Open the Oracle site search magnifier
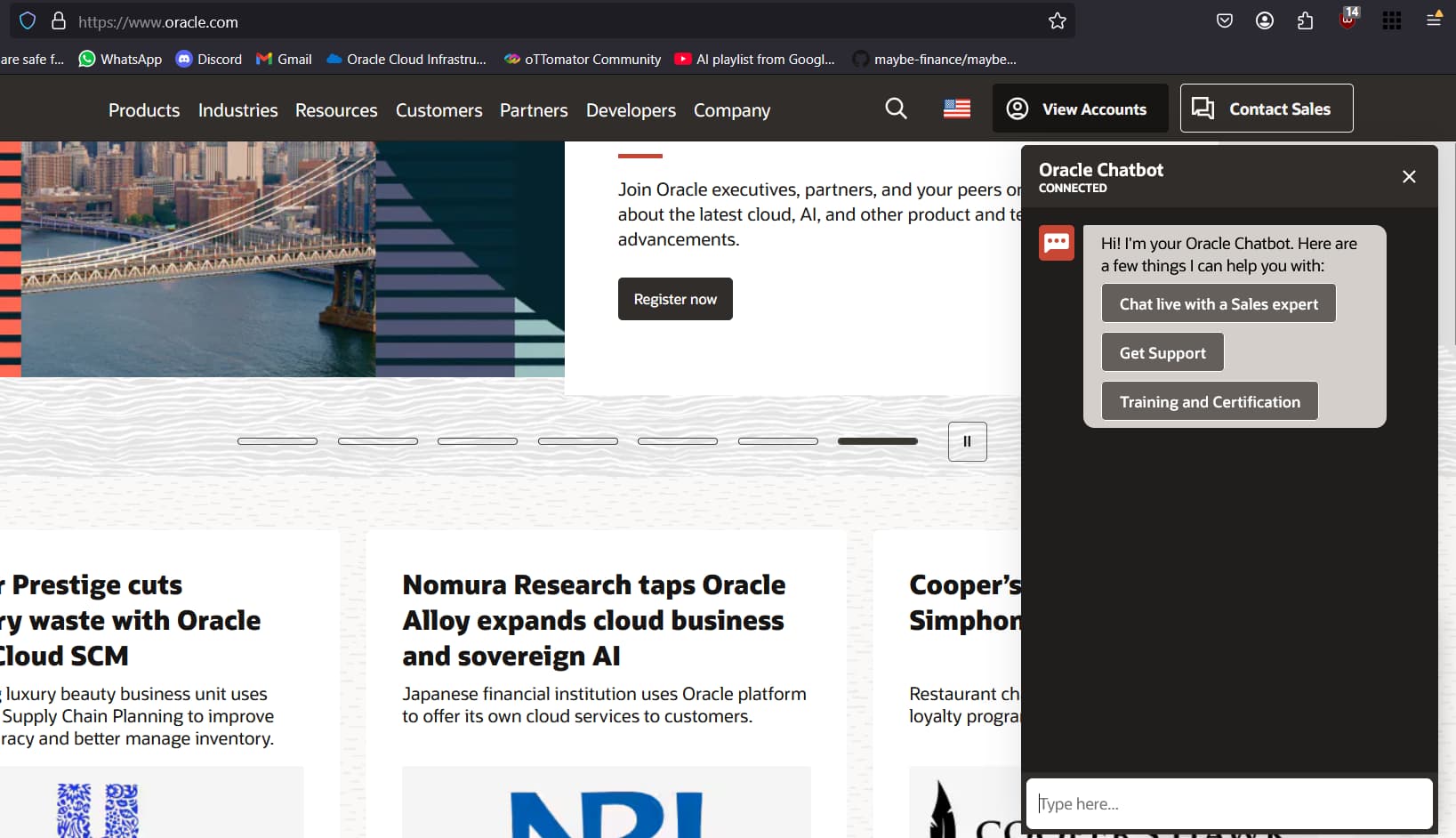 (x=896, y=109)
